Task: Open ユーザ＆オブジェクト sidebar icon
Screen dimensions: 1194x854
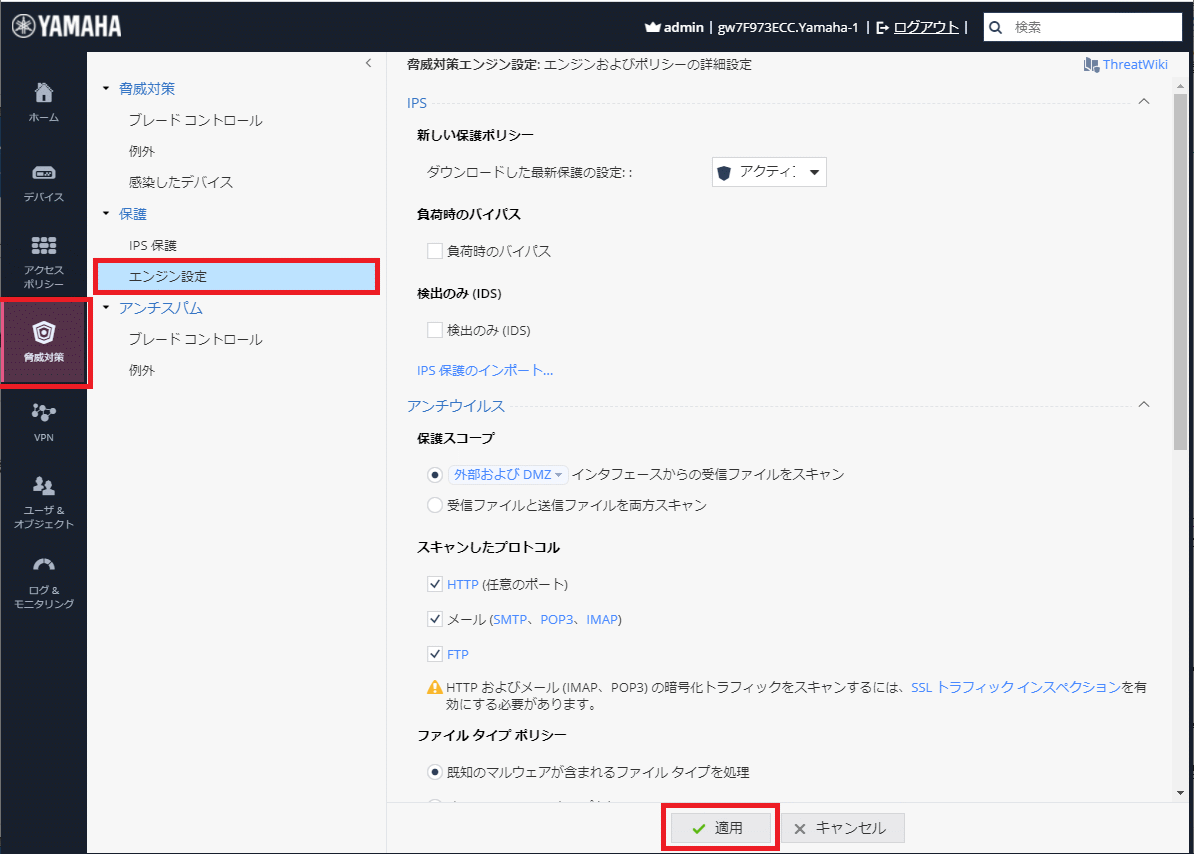Action: pyautogui.click(x=43, y=487)
